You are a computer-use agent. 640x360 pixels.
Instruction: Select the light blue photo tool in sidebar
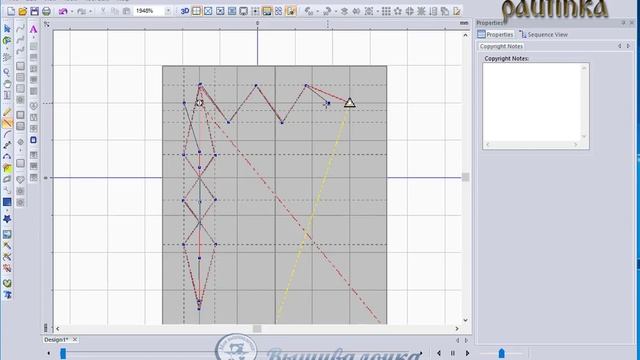[x=7, y=234]
